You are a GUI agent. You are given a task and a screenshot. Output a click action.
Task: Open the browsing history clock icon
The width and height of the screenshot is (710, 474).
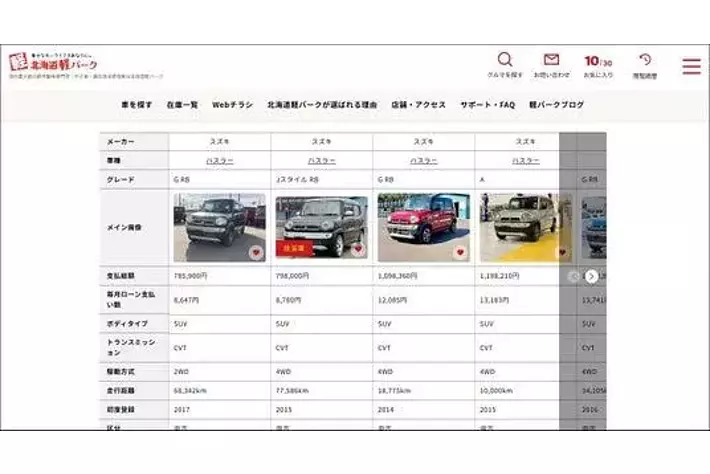click(x=645, y=61)
